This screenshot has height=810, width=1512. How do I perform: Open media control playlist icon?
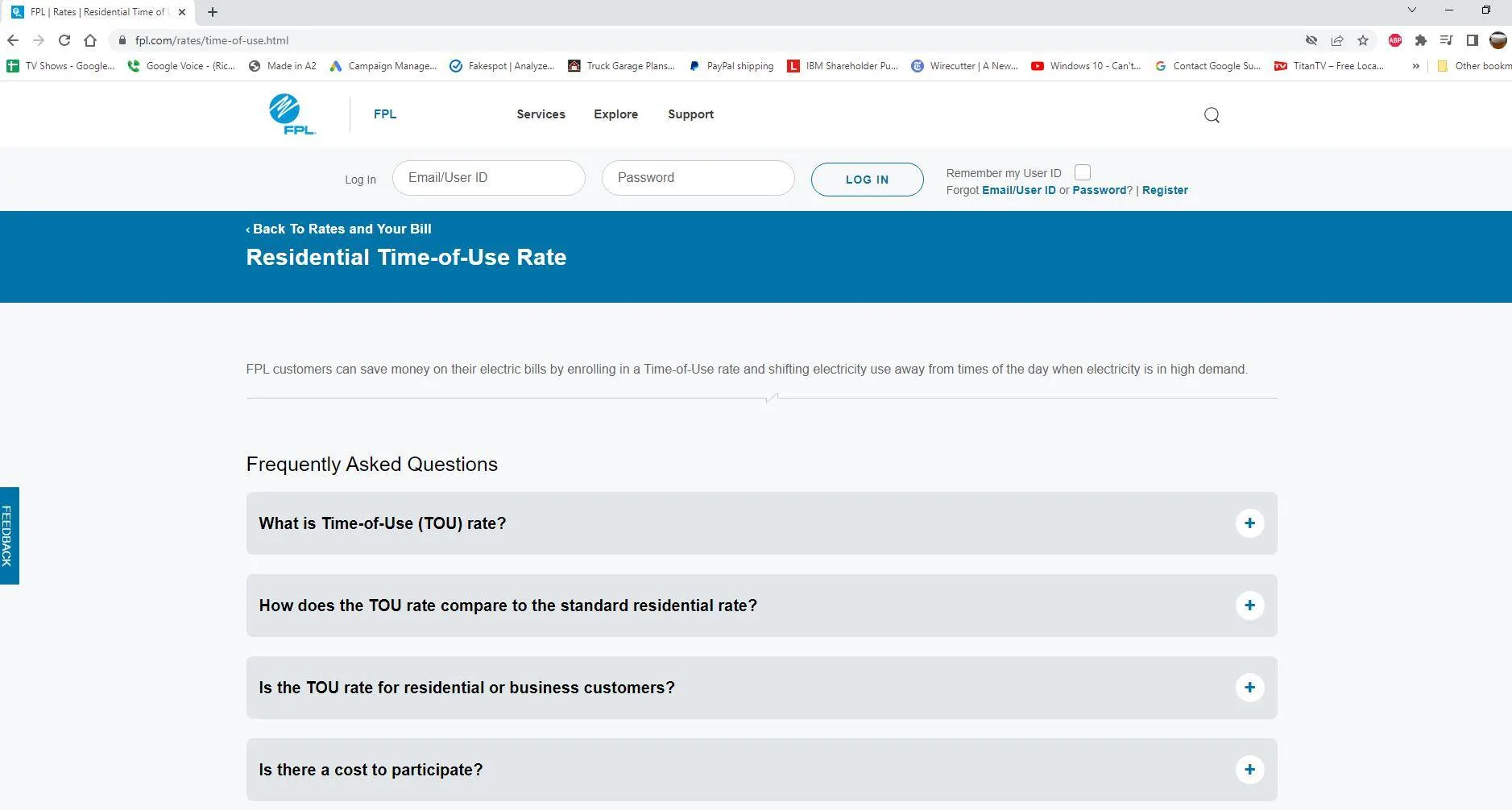point(1447,40)
